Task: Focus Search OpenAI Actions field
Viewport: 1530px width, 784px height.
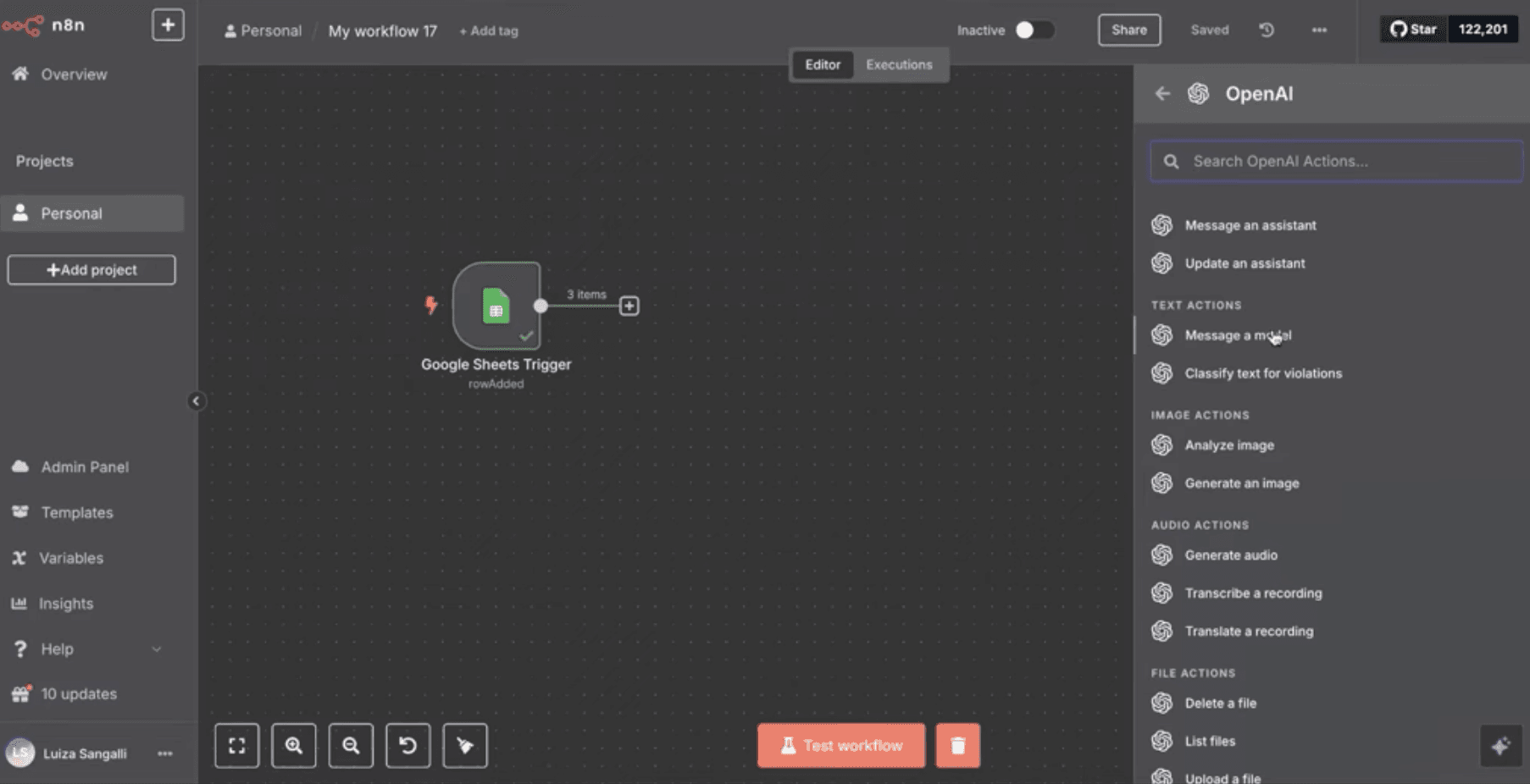Action: (x=1336, y=161)
